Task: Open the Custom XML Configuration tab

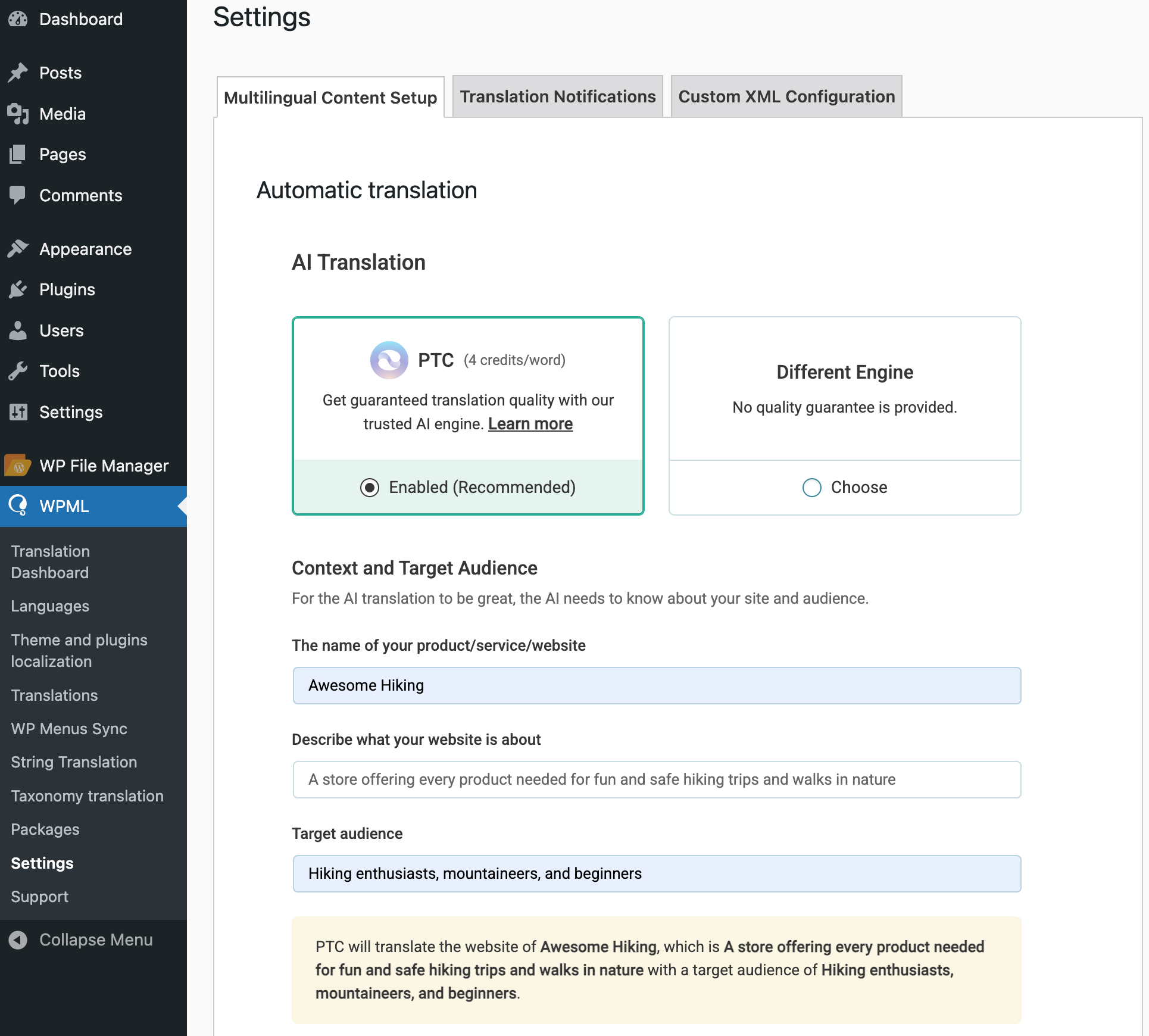Action: (786, 96)
